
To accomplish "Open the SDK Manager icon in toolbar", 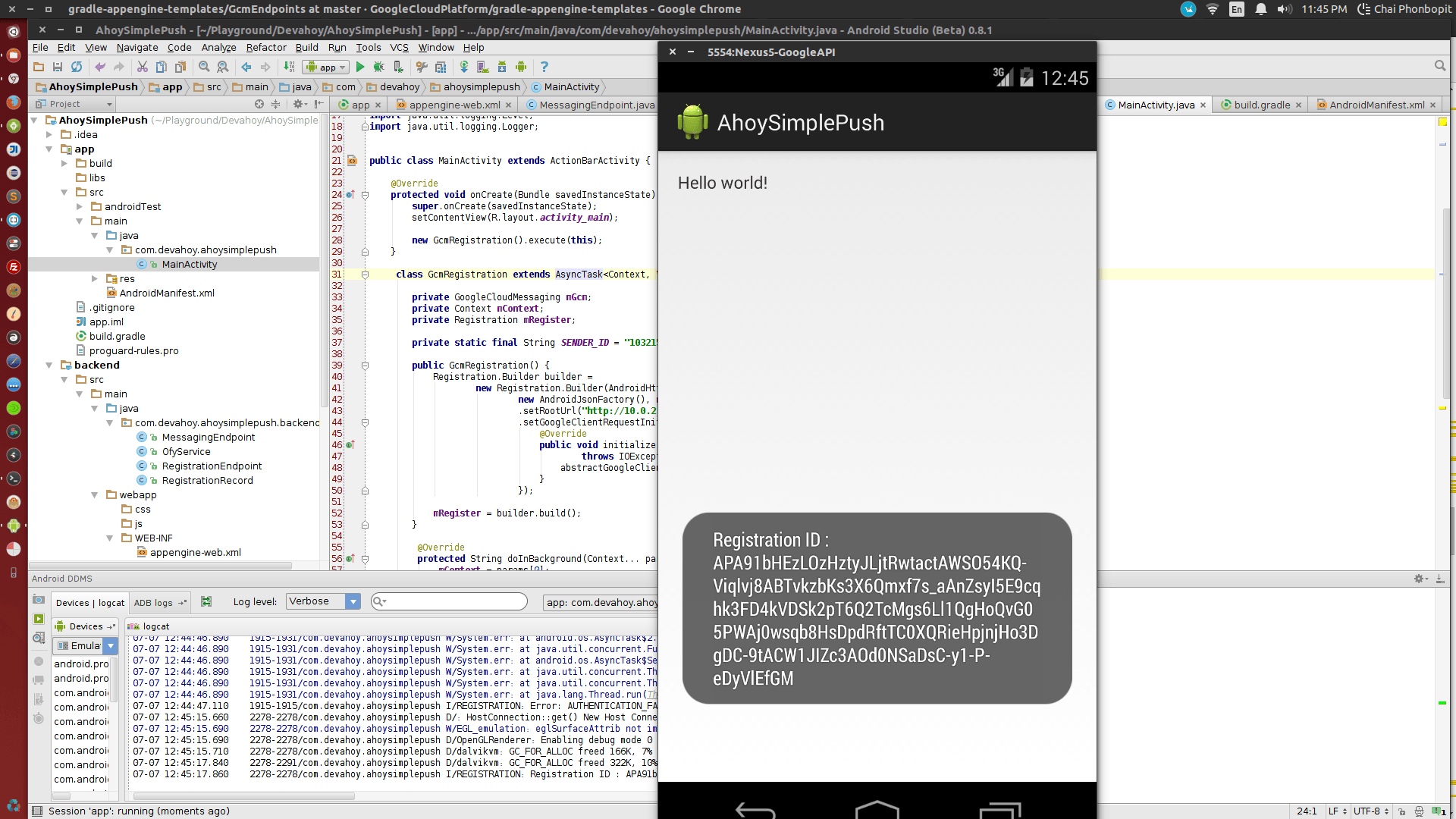I will [502, 67].
